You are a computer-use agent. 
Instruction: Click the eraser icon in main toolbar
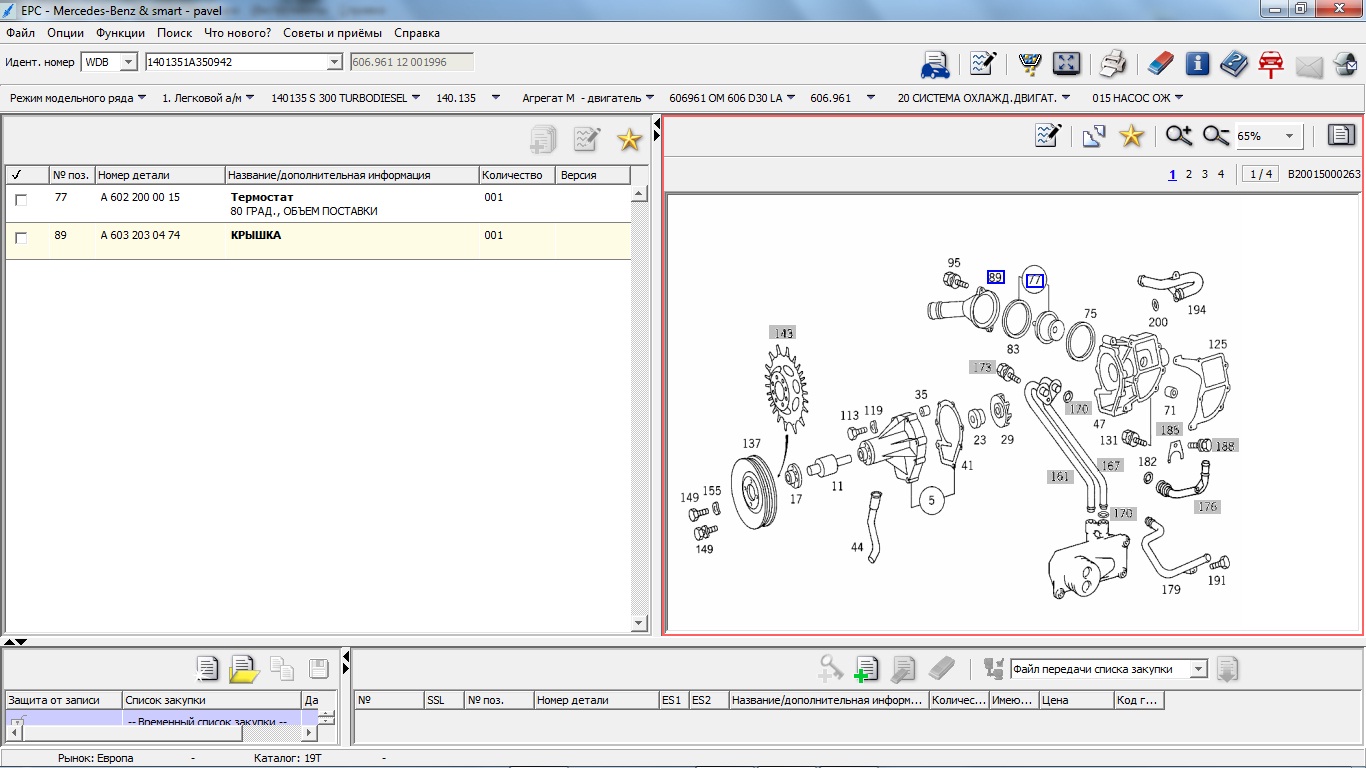[1160, 64]
